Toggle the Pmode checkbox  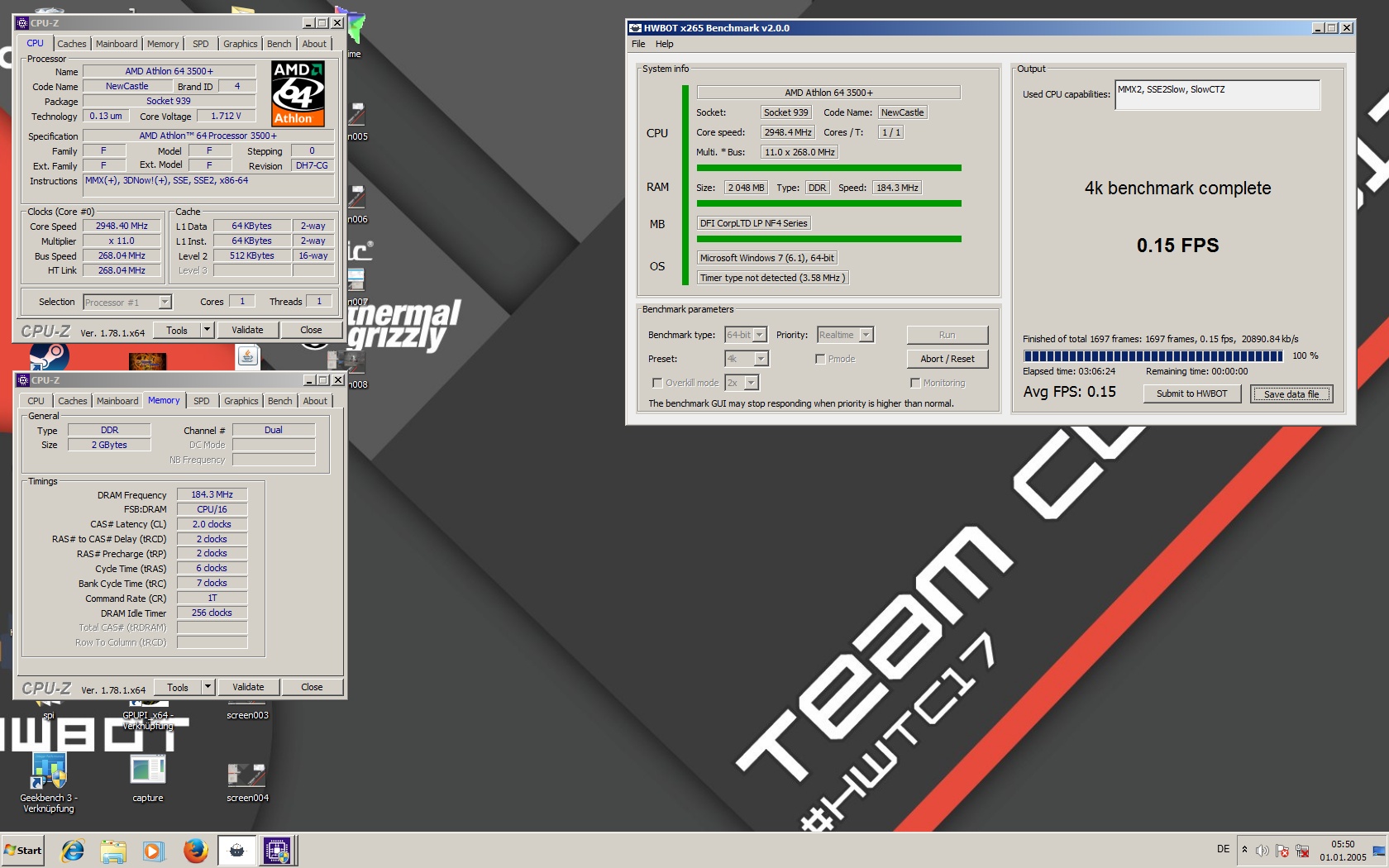coord(820,359)
